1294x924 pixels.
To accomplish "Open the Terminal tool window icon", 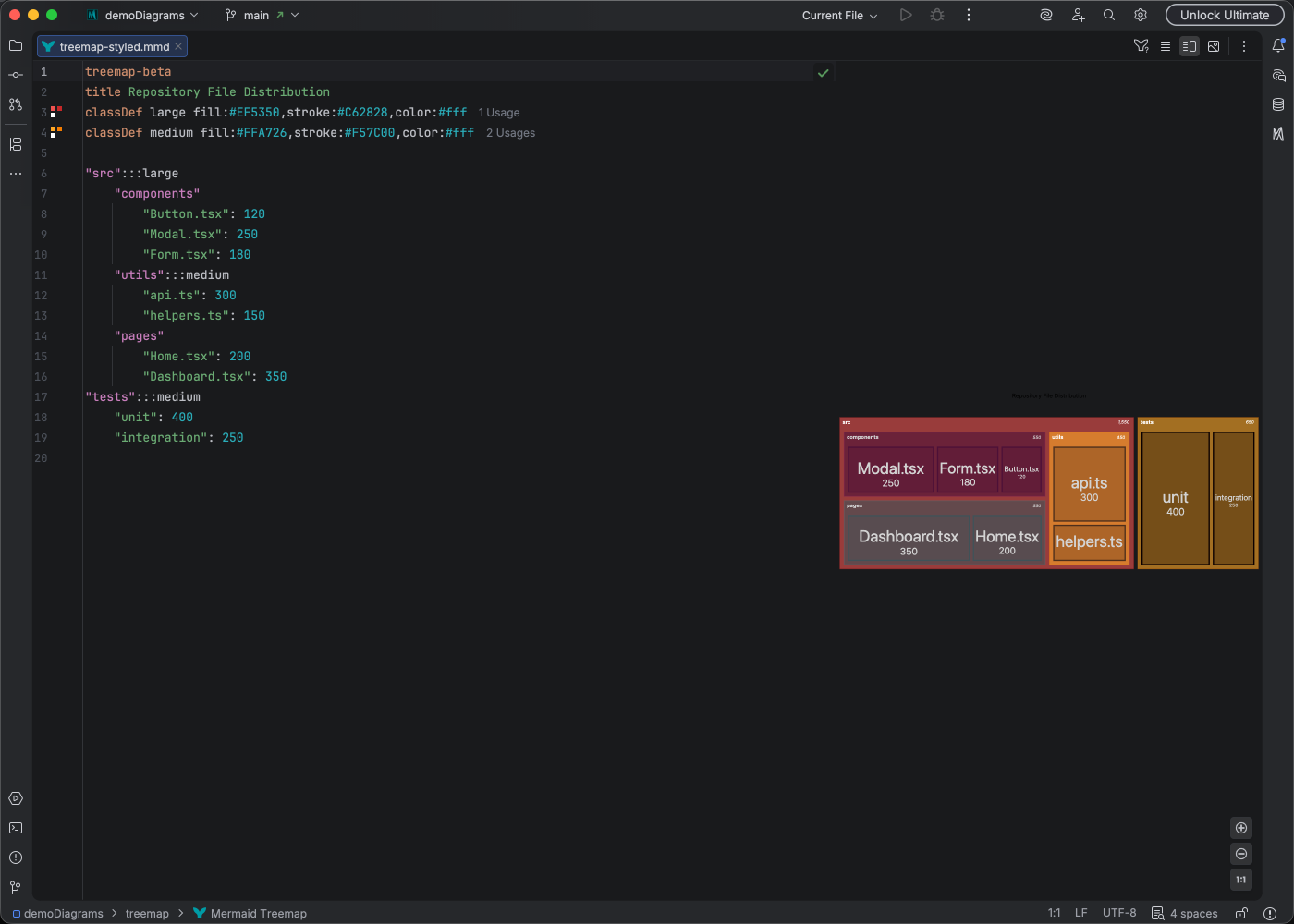I will point(15,828).
